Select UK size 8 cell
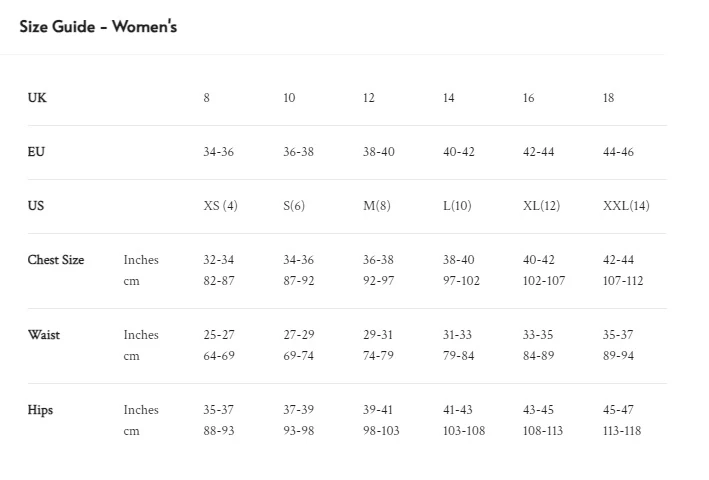Image resolution: width=709 pixels, height=480 pixels. point(207,98)
